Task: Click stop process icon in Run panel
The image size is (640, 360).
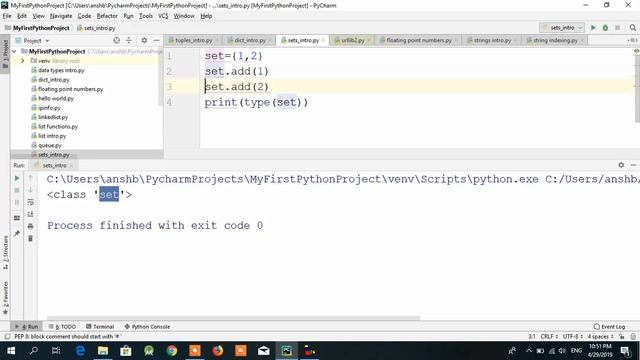Action: (17, 190)
